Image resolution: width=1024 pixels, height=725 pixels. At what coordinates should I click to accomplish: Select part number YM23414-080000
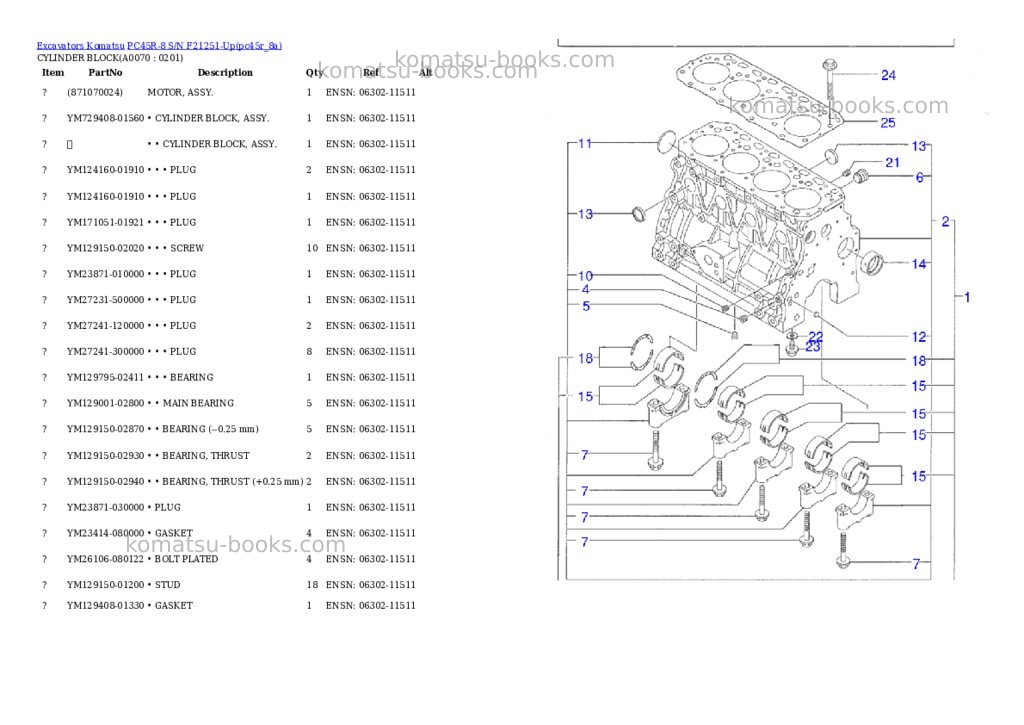click(105, 534)
